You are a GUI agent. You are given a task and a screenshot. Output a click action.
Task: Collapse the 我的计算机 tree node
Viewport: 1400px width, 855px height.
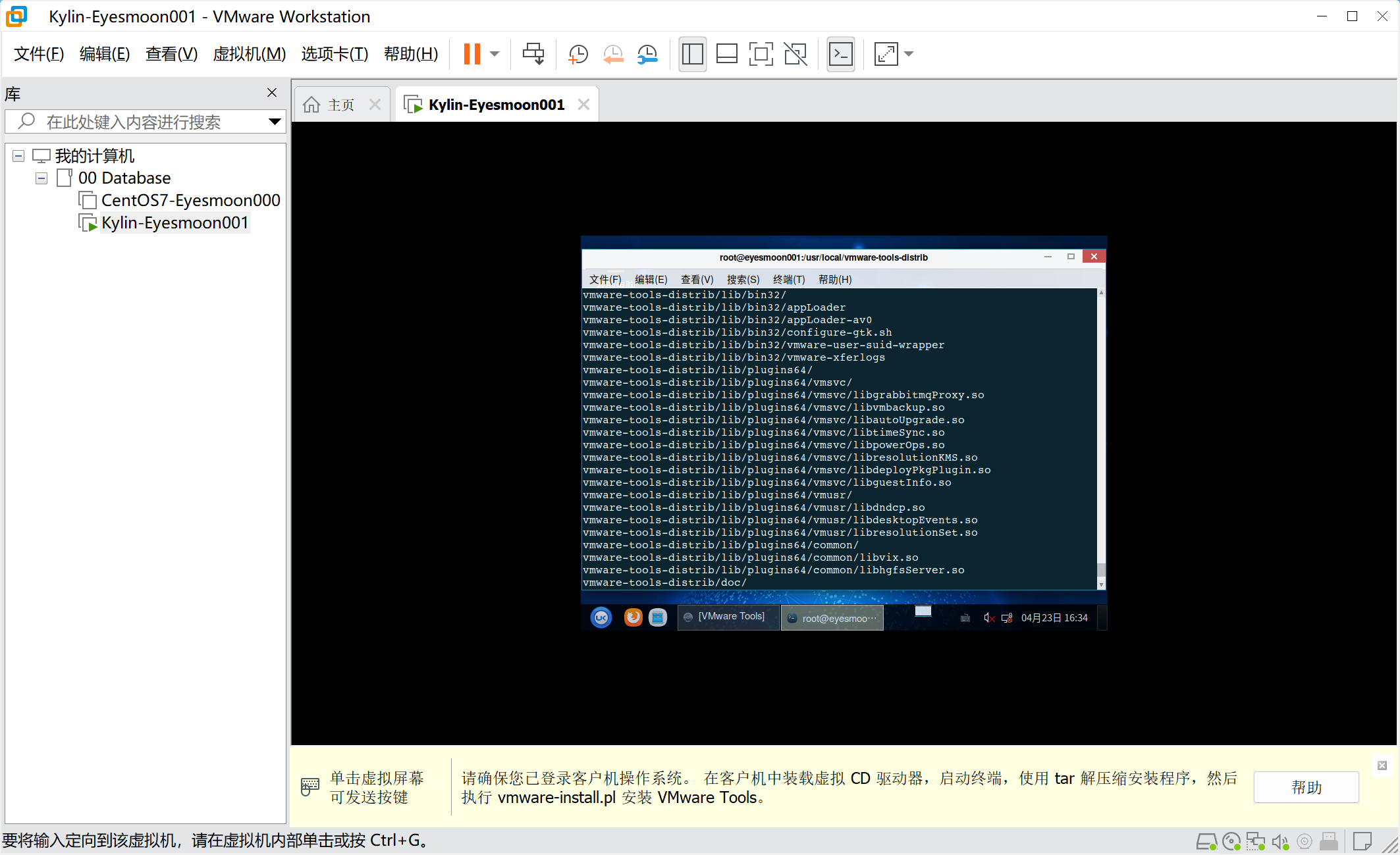[18, 156]
